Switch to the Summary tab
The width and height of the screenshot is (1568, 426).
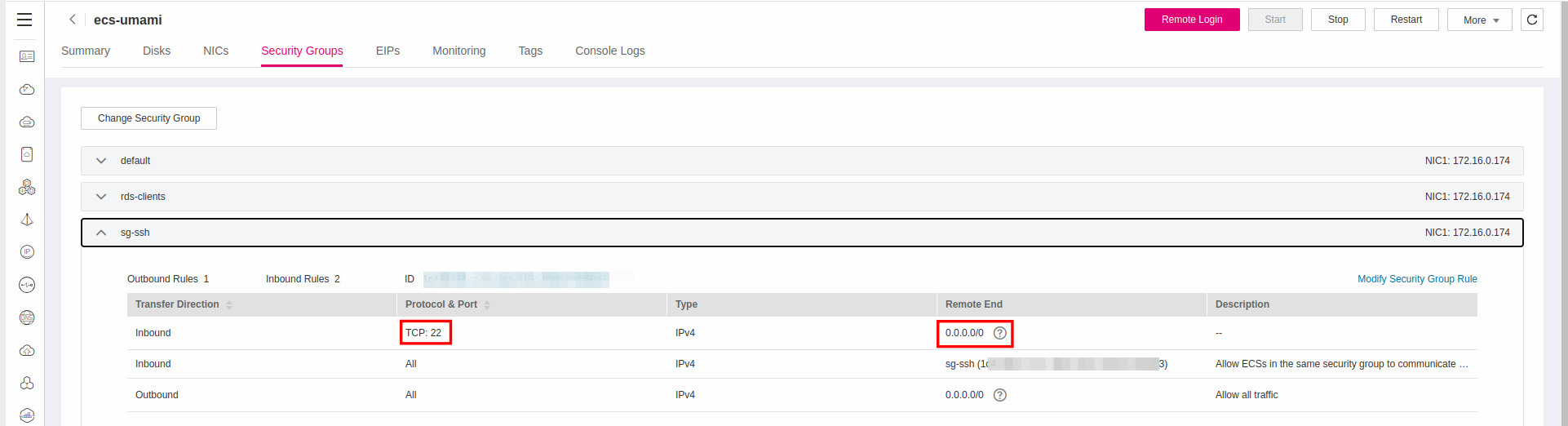click(86, 51)
